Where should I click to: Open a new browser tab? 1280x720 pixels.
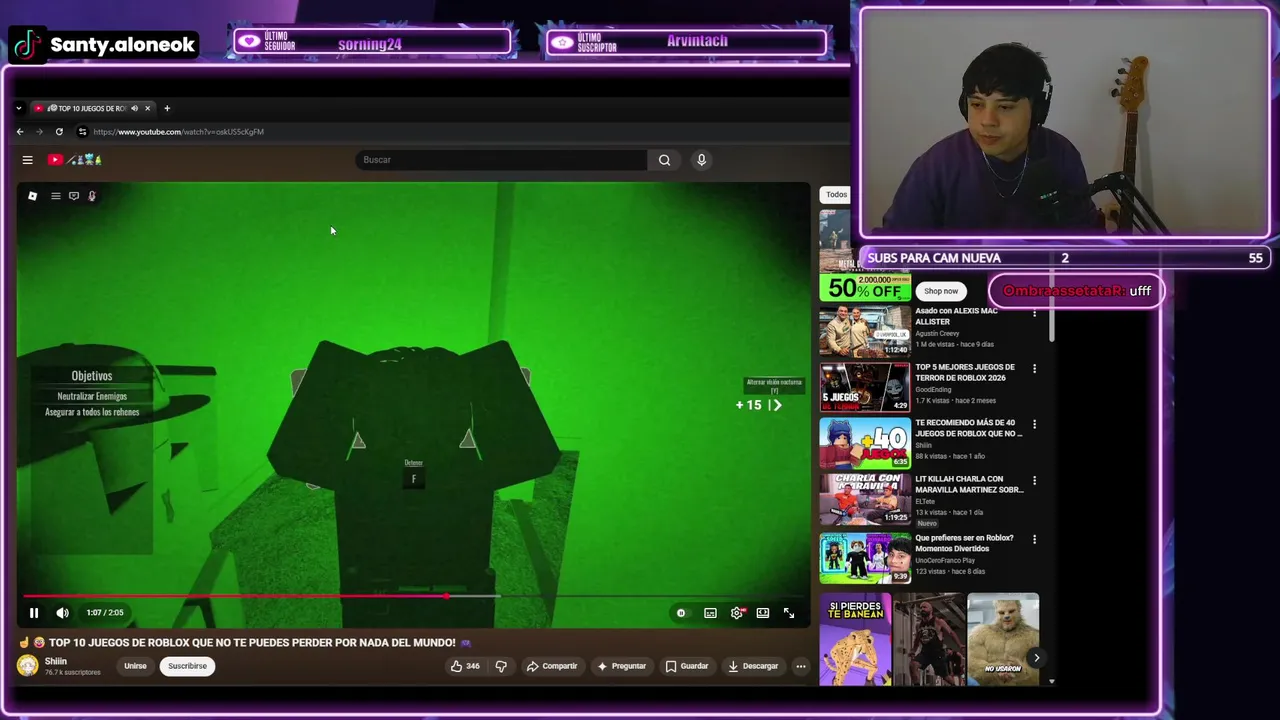point(167,108)
